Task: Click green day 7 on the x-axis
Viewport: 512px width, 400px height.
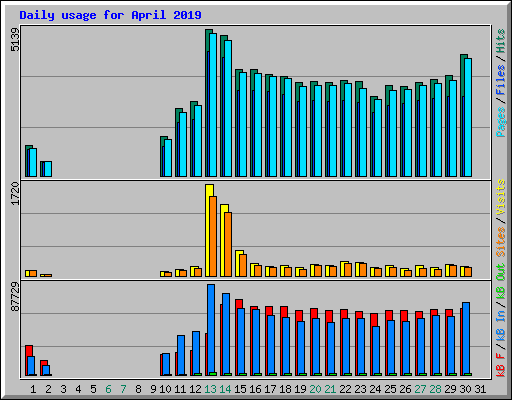Action: click(123, 389)
